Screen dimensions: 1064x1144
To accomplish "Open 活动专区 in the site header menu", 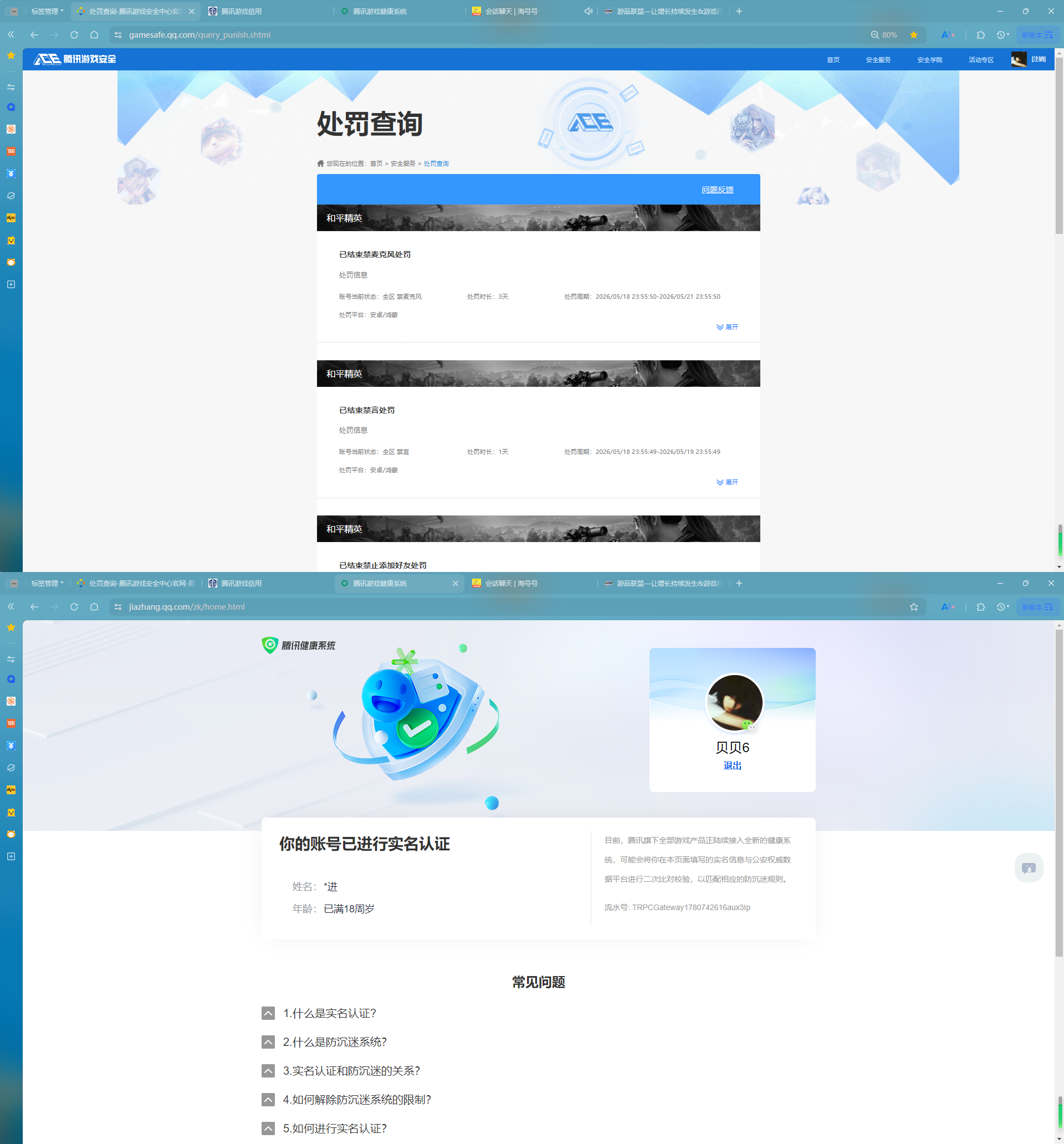I will (981, 60).
